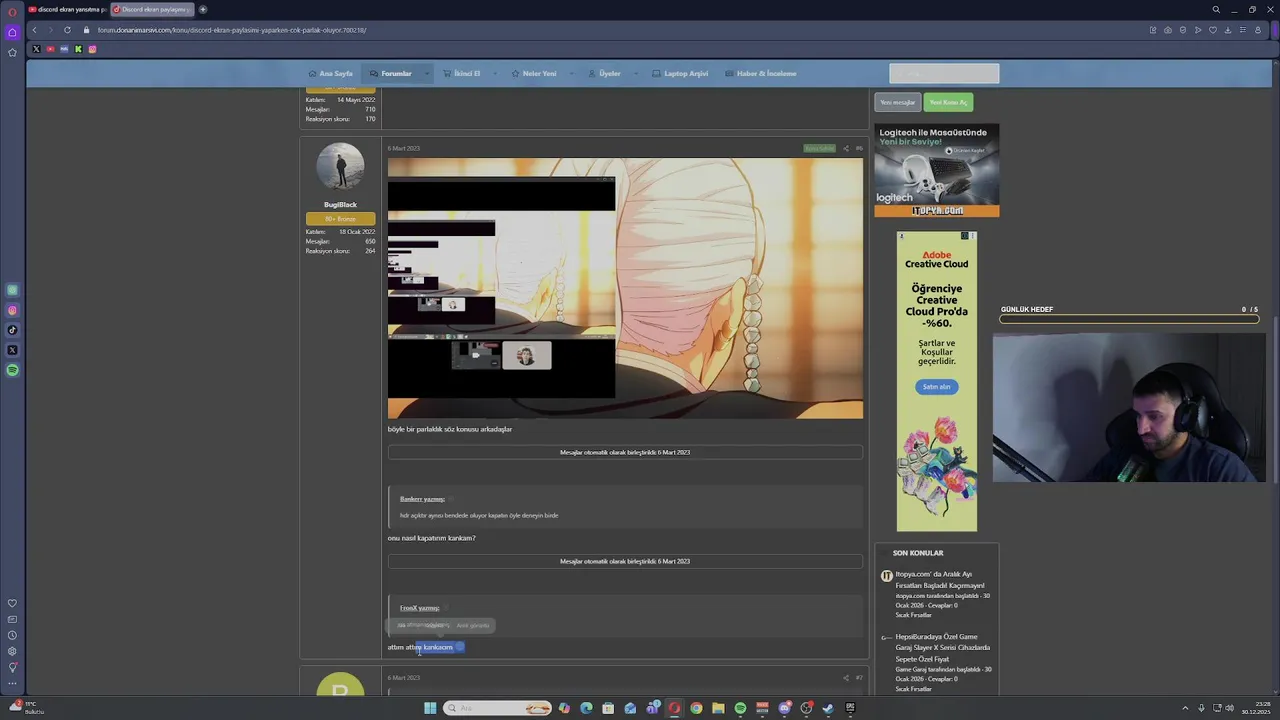
Task: Click the Bankerr yazmış quote header link
Action: pyautogui.click(x=422, y=499)
